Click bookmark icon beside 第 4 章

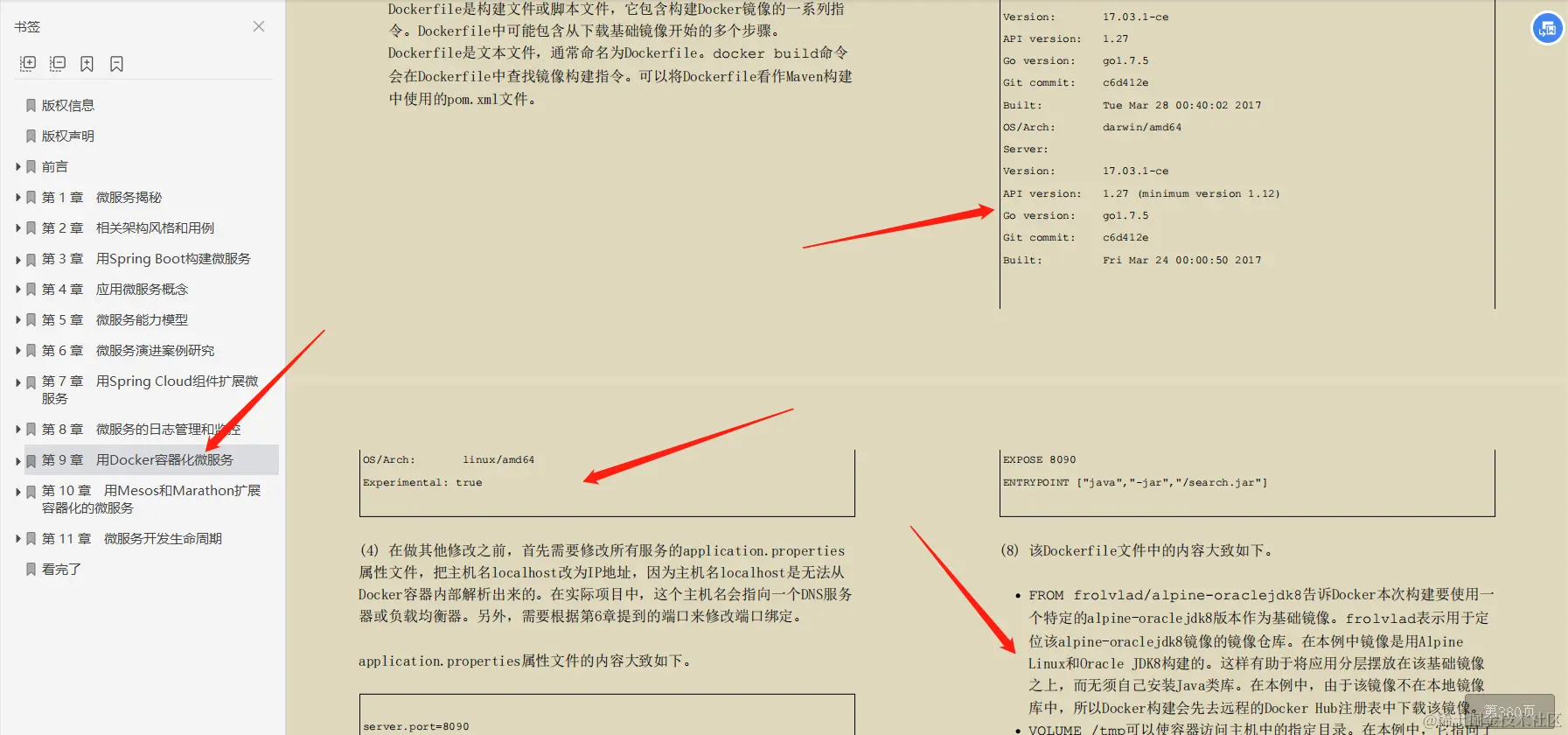pyautogui.click(x=31, y=290)
